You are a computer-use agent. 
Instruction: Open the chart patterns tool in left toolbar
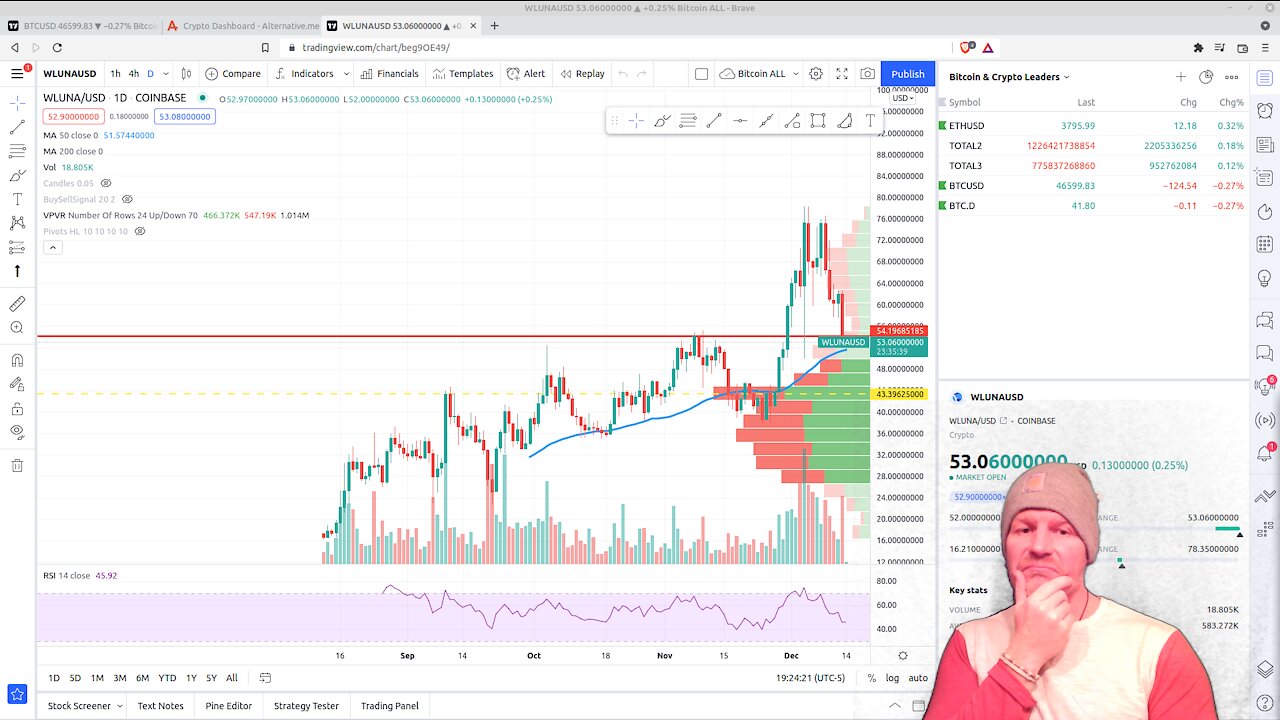click(17, 223)
